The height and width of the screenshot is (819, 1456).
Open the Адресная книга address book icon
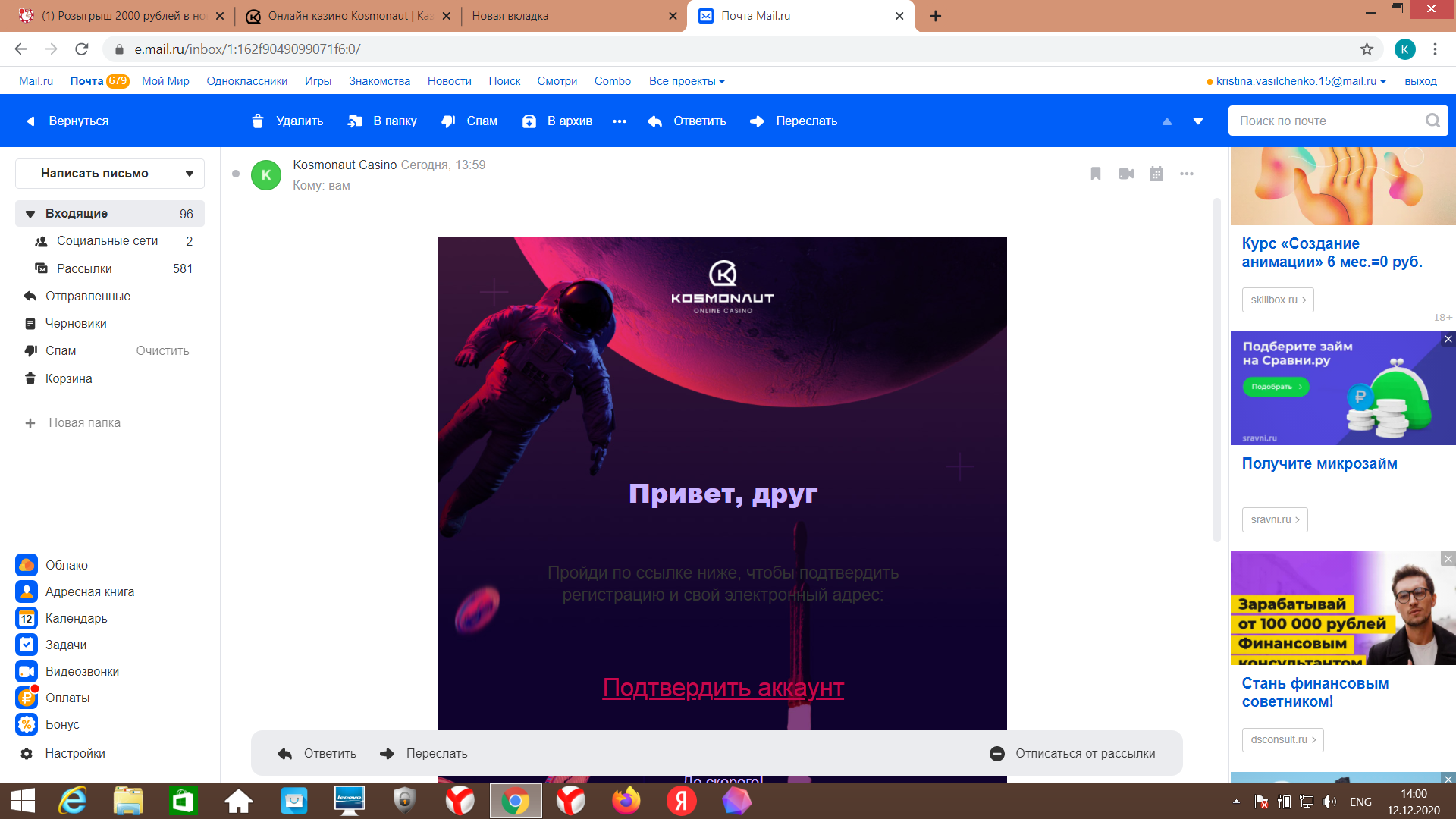pyautogui.click(x=27, y=591)
